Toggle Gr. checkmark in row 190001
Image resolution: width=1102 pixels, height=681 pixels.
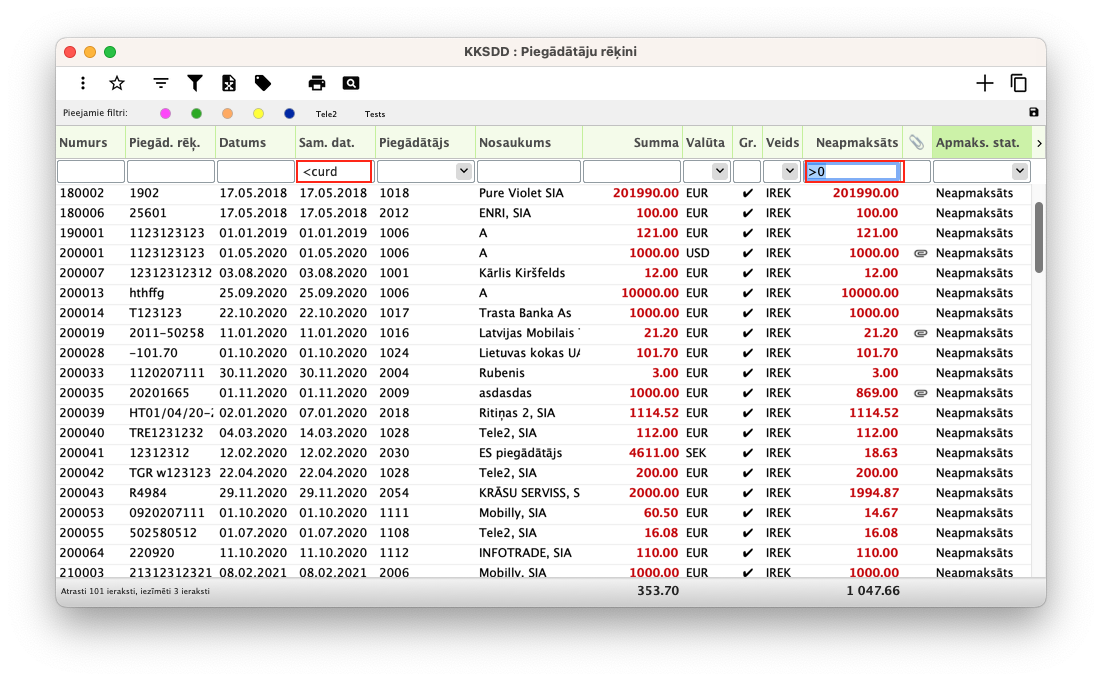coord(747,233)
